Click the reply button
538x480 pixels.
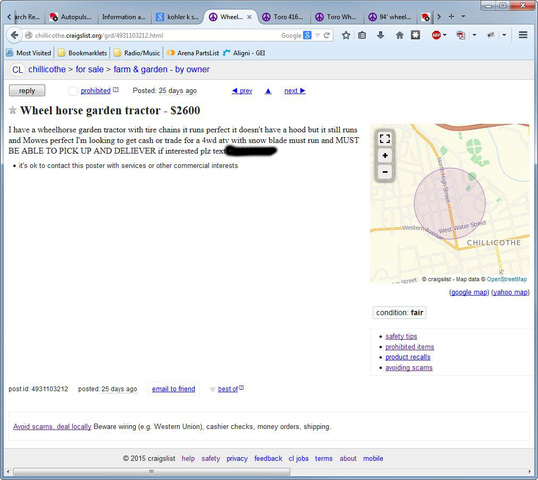pyautogui.click(x=27, y=91)
